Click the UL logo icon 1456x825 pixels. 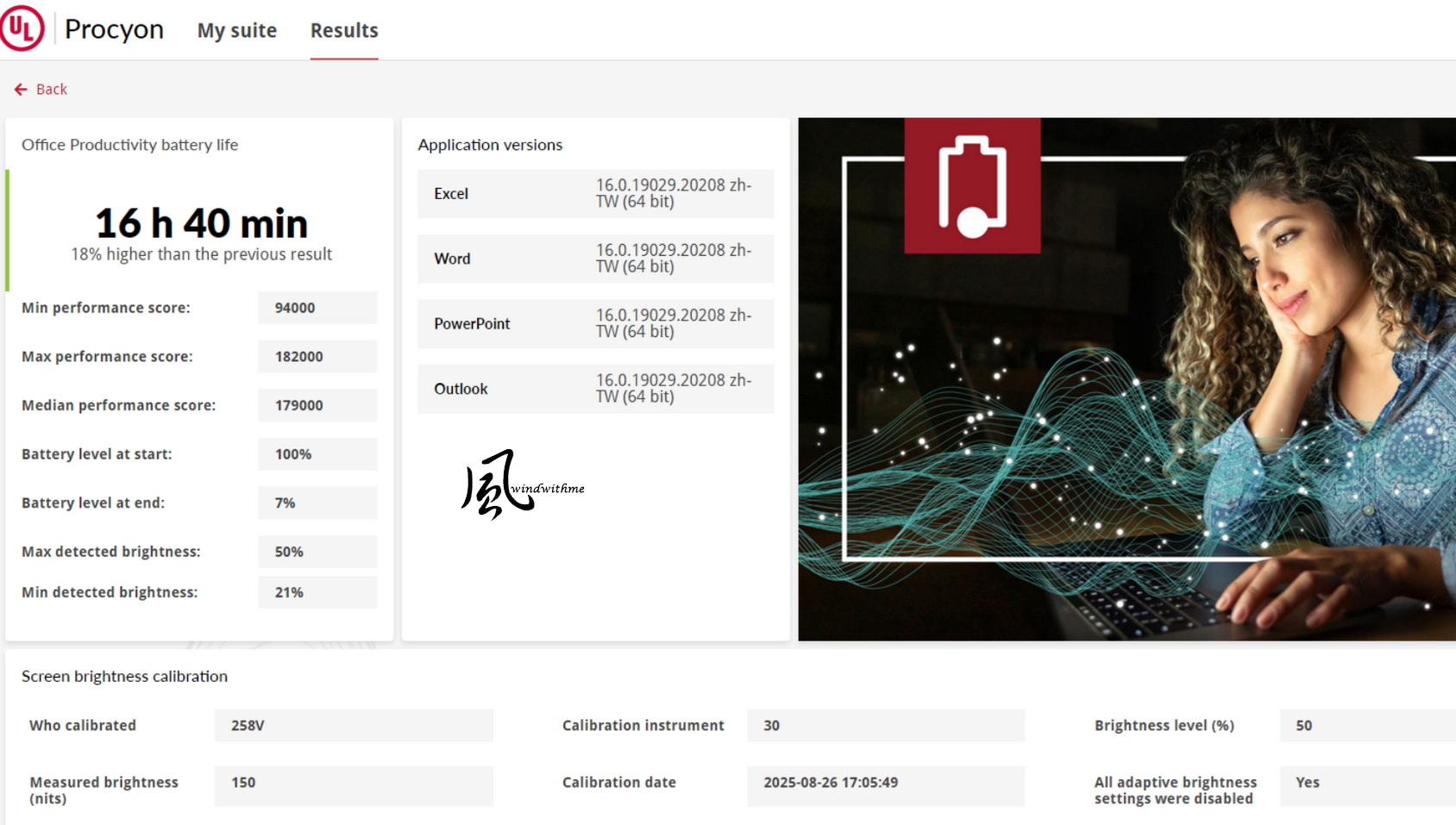pyautogui.click(x=22, y=28)
